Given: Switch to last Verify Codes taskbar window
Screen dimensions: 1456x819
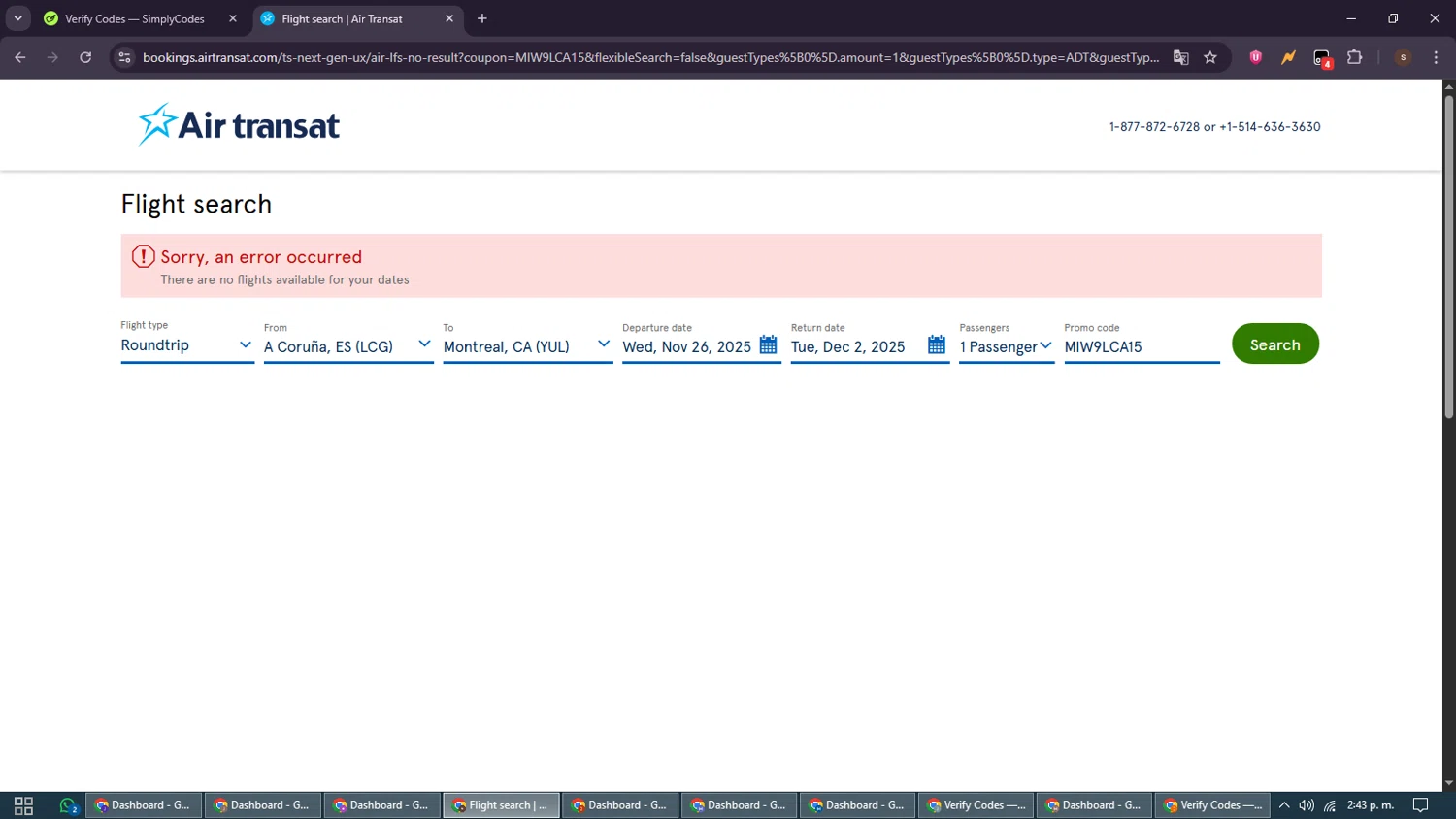Looking at the screenshot, I should coord(1212,805).
